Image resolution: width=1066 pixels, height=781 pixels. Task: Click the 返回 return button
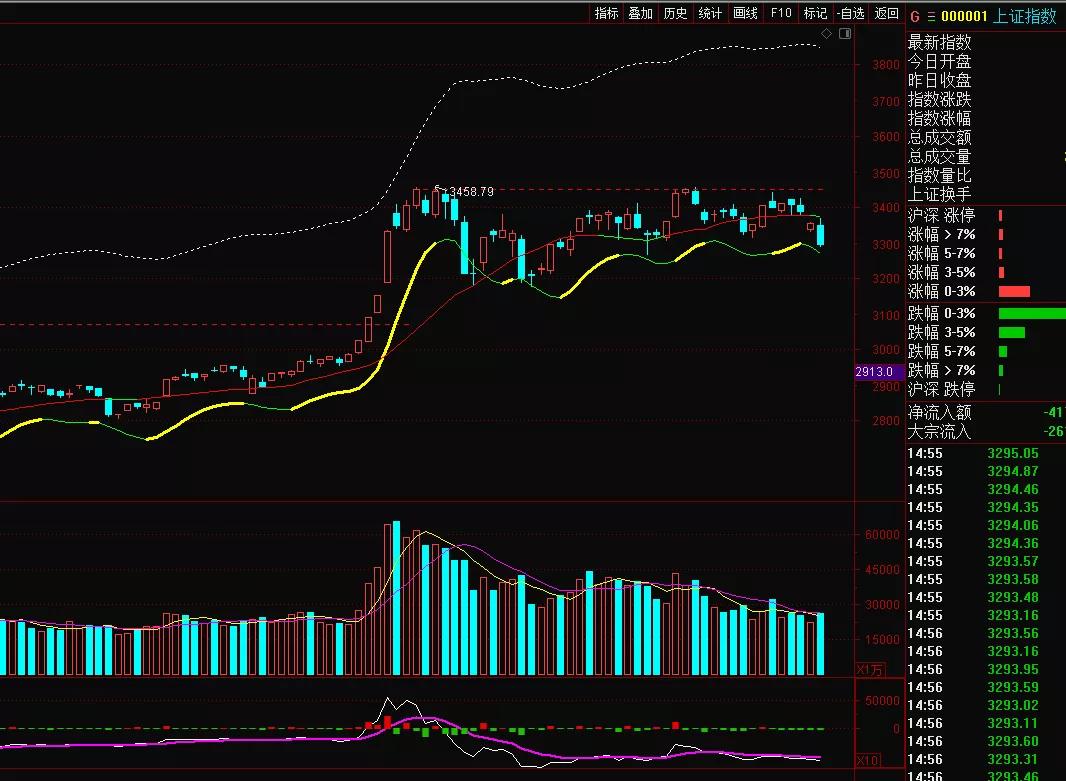[x=887, y=13]
